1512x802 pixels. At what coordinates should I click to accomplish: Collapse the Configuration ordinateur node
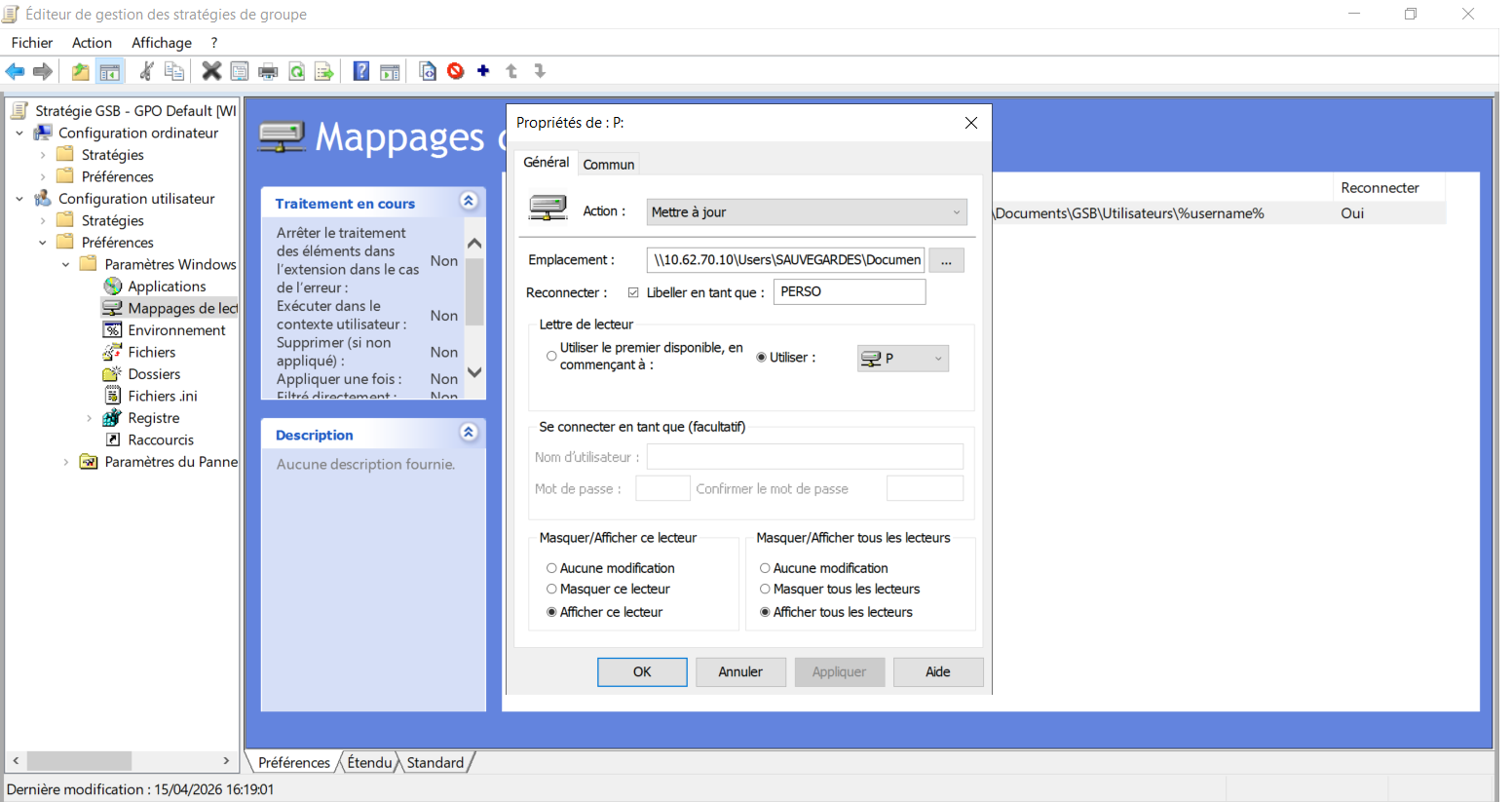pos(19,133)
